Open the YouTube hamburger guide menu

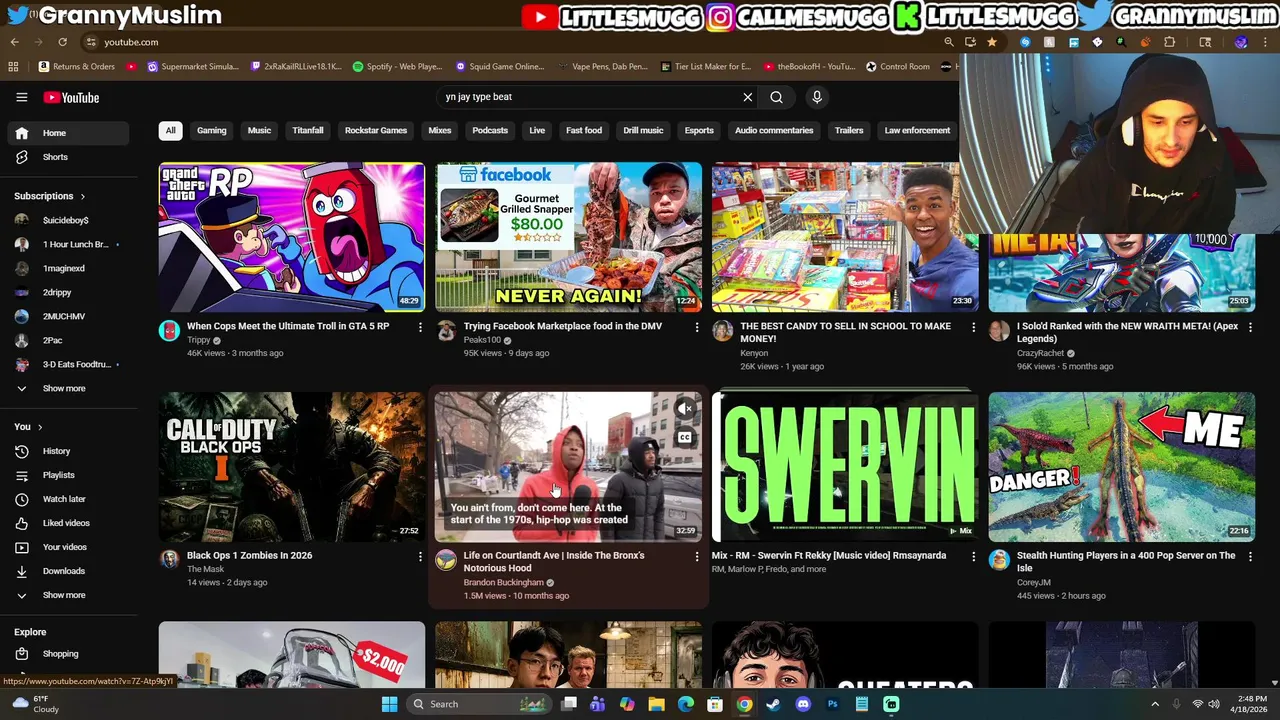pos(21,97)
